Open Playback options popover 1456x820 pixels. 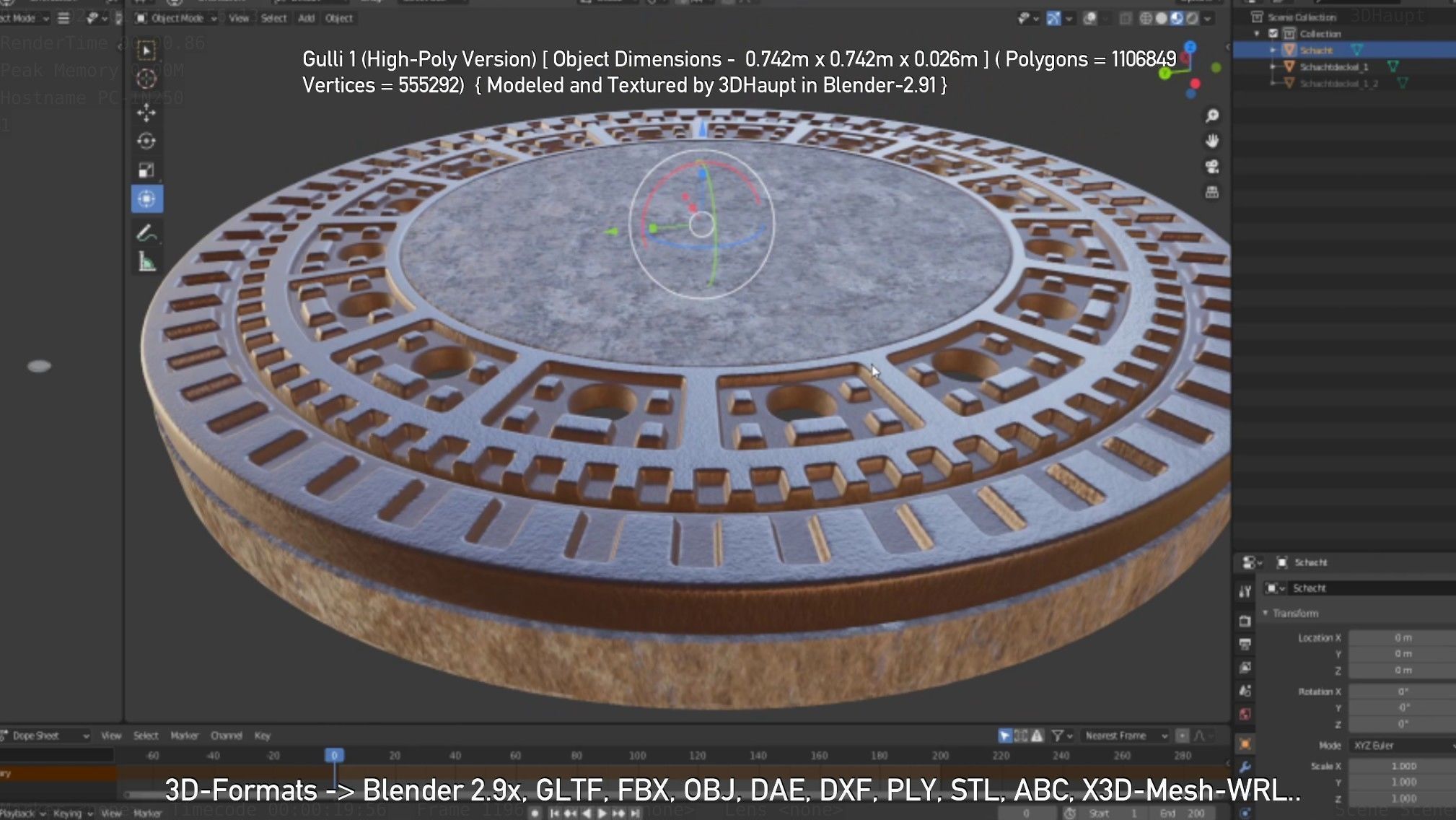(x=22, y=814)
